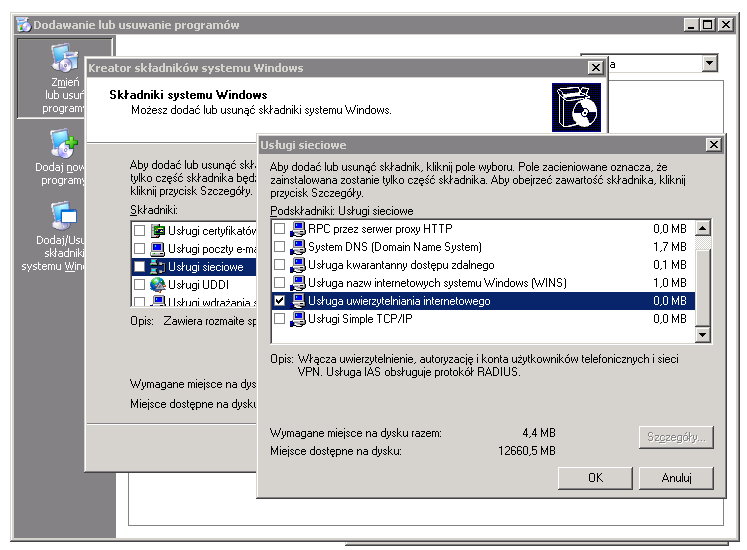Tick Usługi poczty e-mail checkbox in wizard
The image size is (747, 550).
point(140,249)
